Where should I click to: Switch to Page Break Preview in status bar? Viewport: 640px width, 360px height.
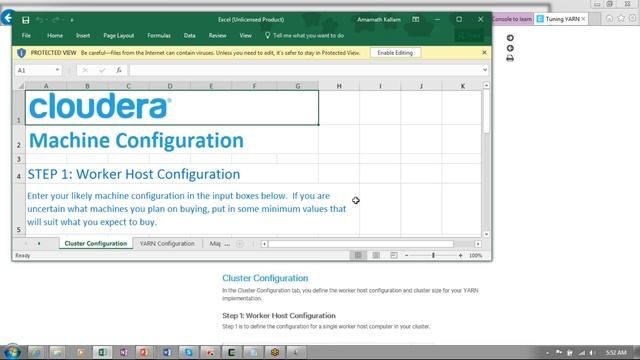tap(393, 255)
